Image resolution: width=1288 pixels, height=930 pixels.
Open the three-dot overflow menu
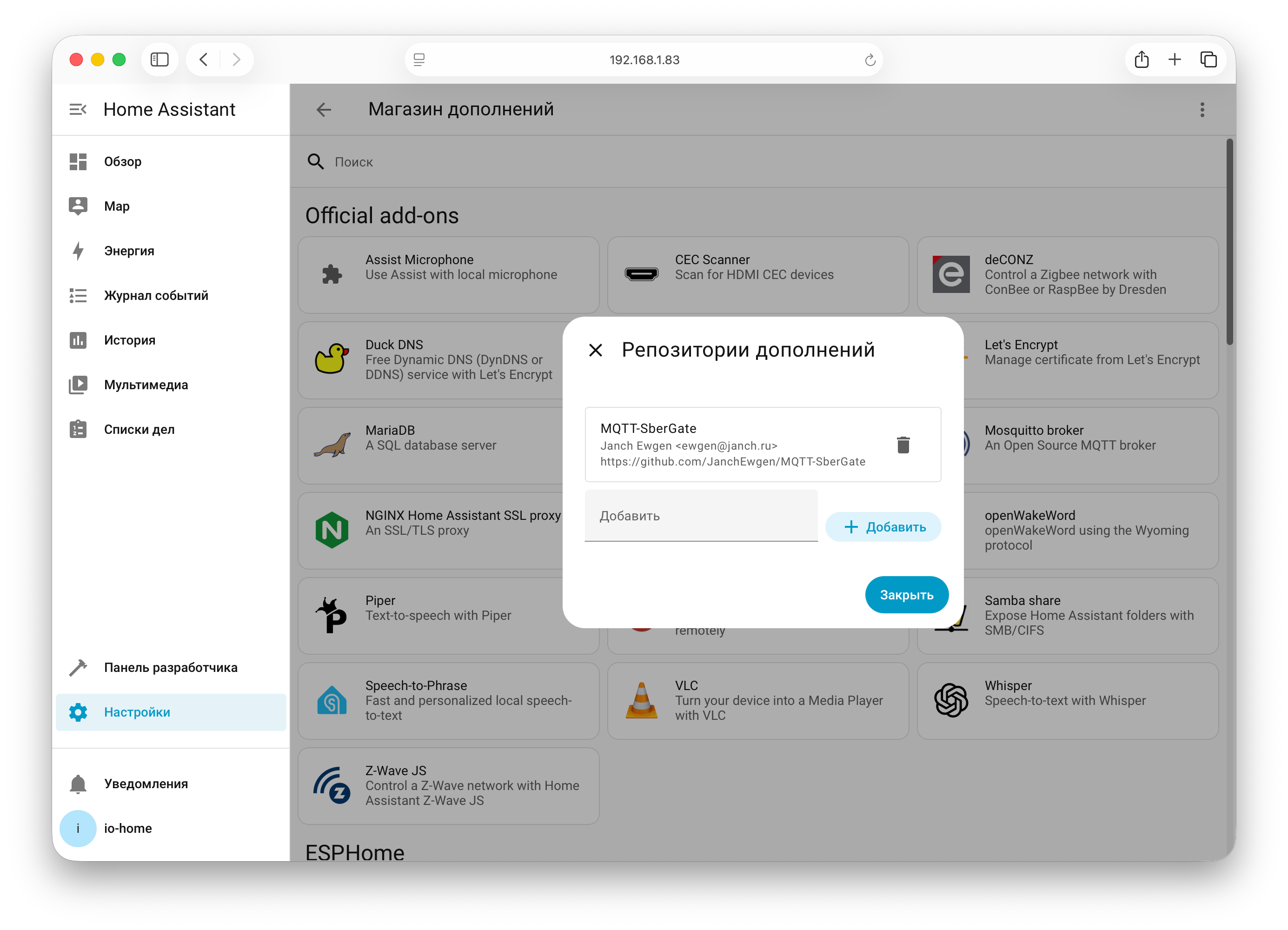point(1202,110)
